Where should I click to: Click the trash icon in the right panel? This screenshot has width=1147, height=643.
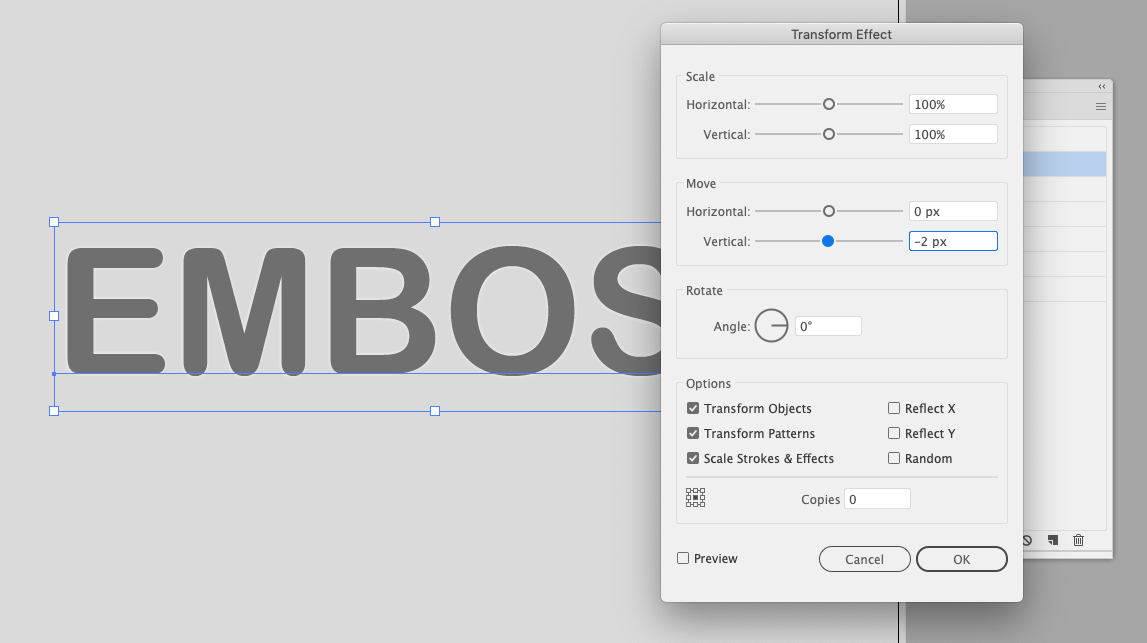(x=1078, y=540)
